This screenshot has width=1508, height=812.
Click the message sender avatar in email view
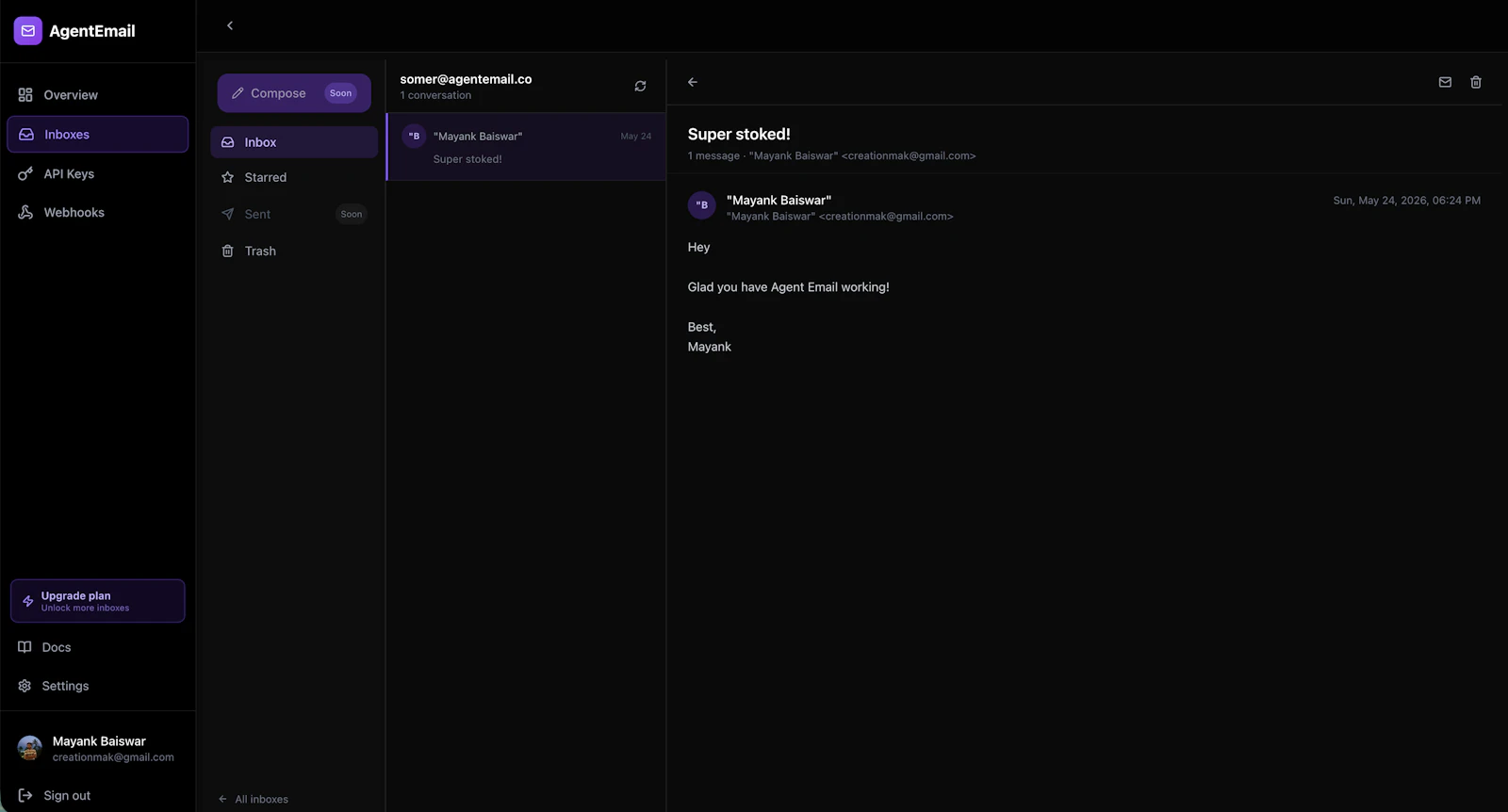click(702, 205)
